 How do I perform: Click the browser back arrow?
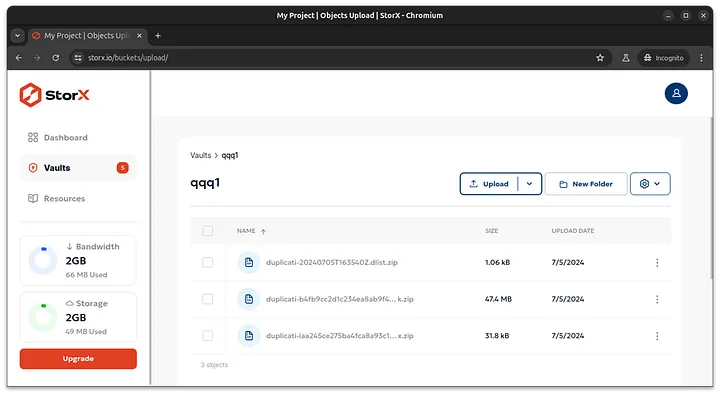point(18,58)
